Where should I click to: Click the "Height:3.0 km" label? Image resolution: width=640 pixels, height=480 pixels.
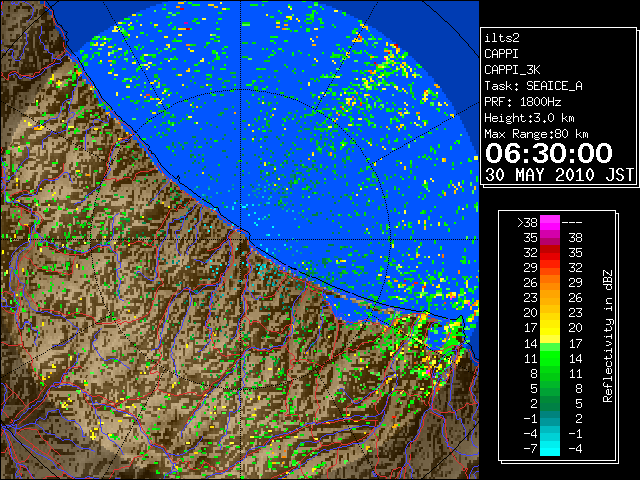(x=529, y=118)
